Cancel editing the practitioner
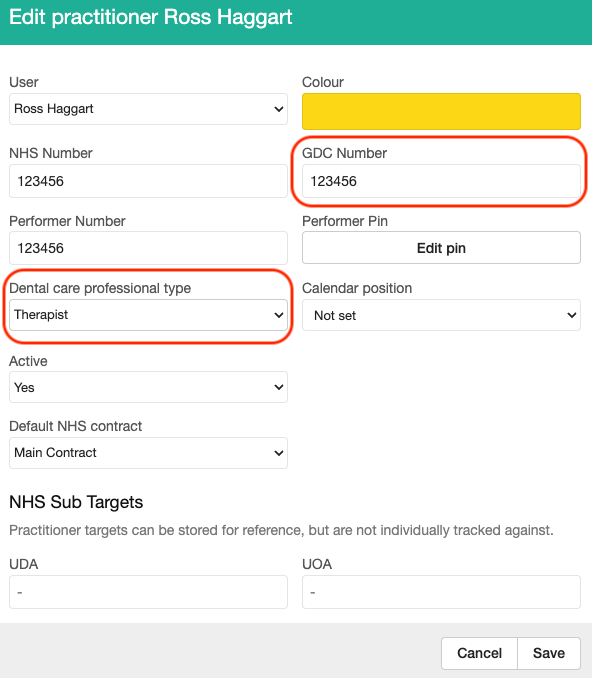592x678 pixels. [479, 653]
